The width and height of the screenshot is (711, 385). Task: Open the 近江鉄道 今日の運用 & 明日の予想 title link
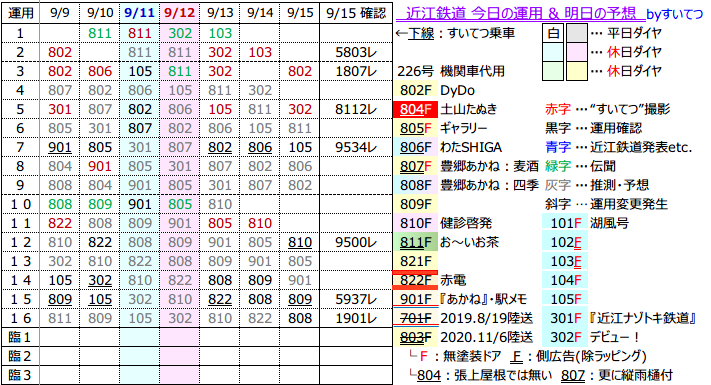521,14
